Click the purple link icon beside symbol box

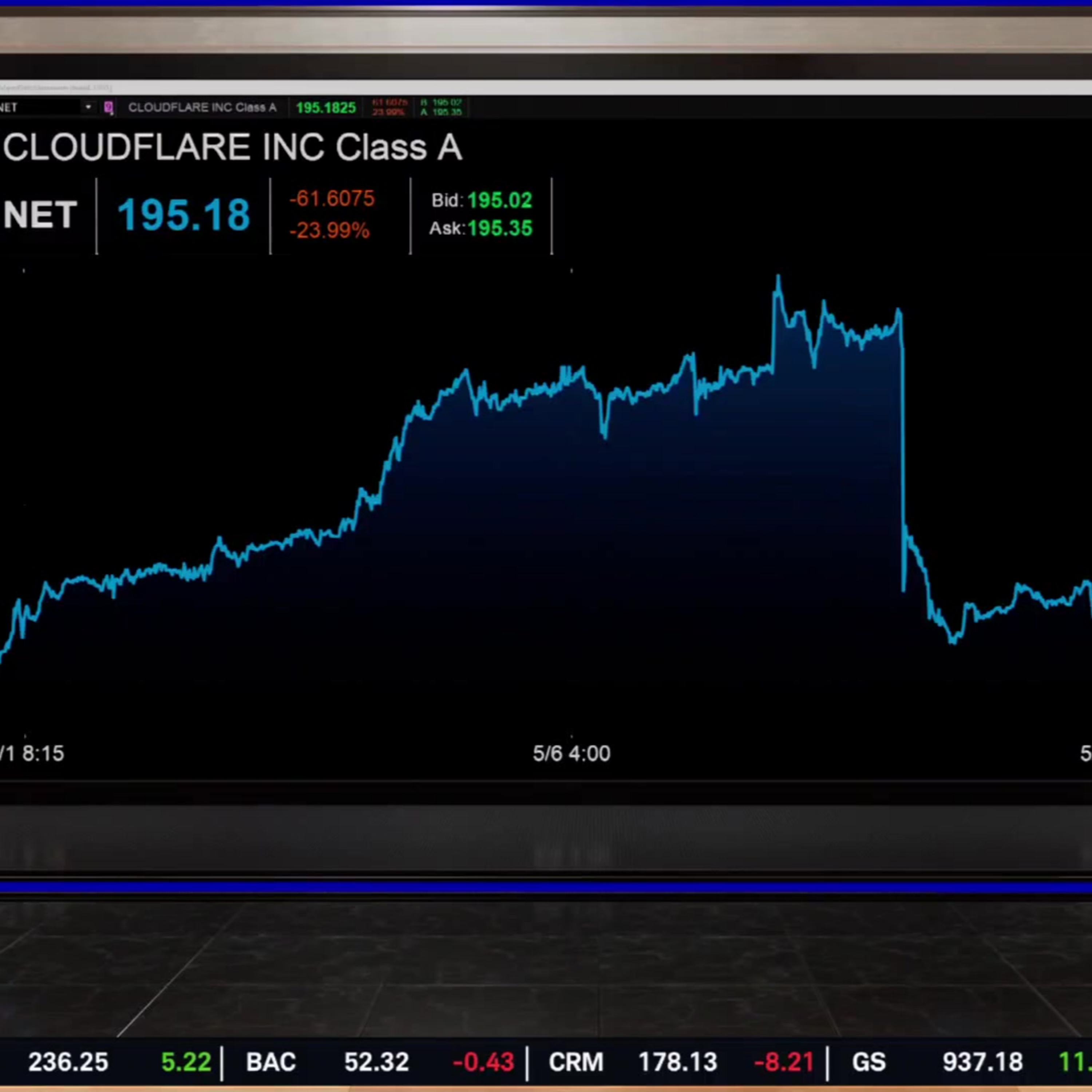coord(108,107)
